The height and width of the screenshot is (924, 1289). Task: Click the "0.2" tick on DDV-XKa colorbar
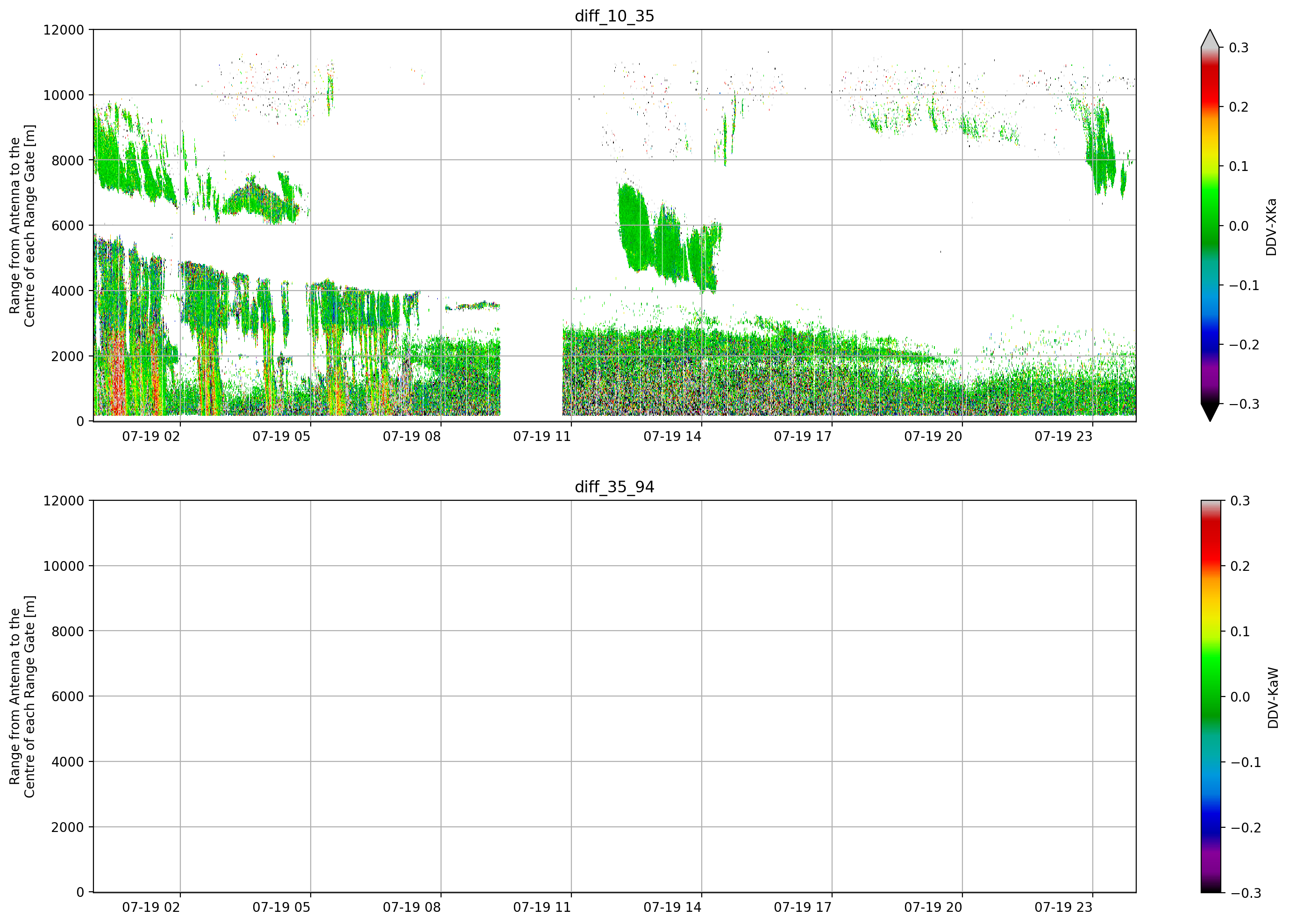[1239, 107]
